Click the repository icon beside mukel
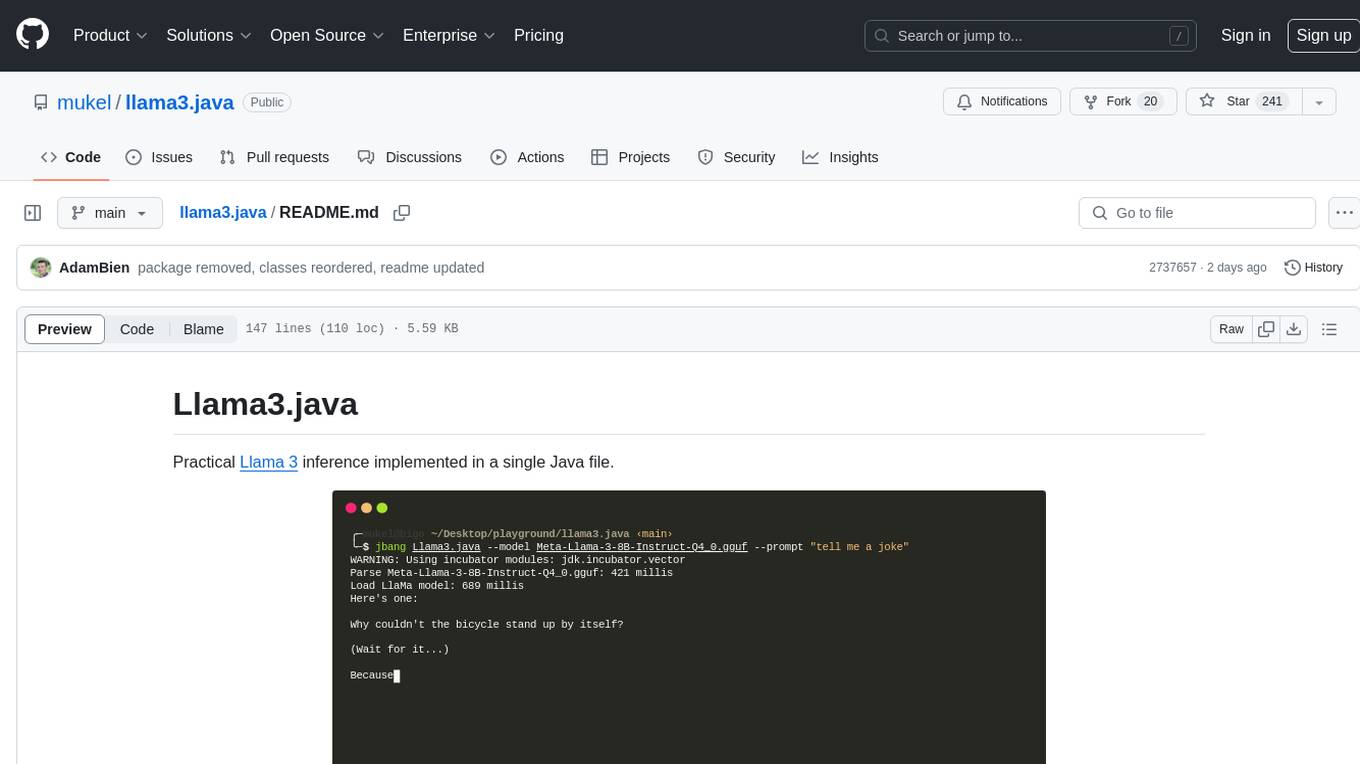The height and width of the screenshot is (764, 1360). (41, 102)
